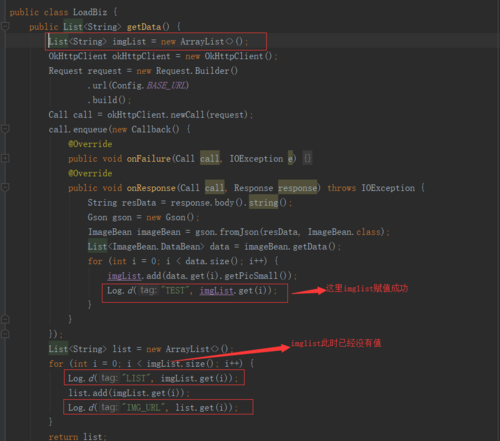Click the "Config" class reference
This screenshot has width=500, height=441.
127,85
